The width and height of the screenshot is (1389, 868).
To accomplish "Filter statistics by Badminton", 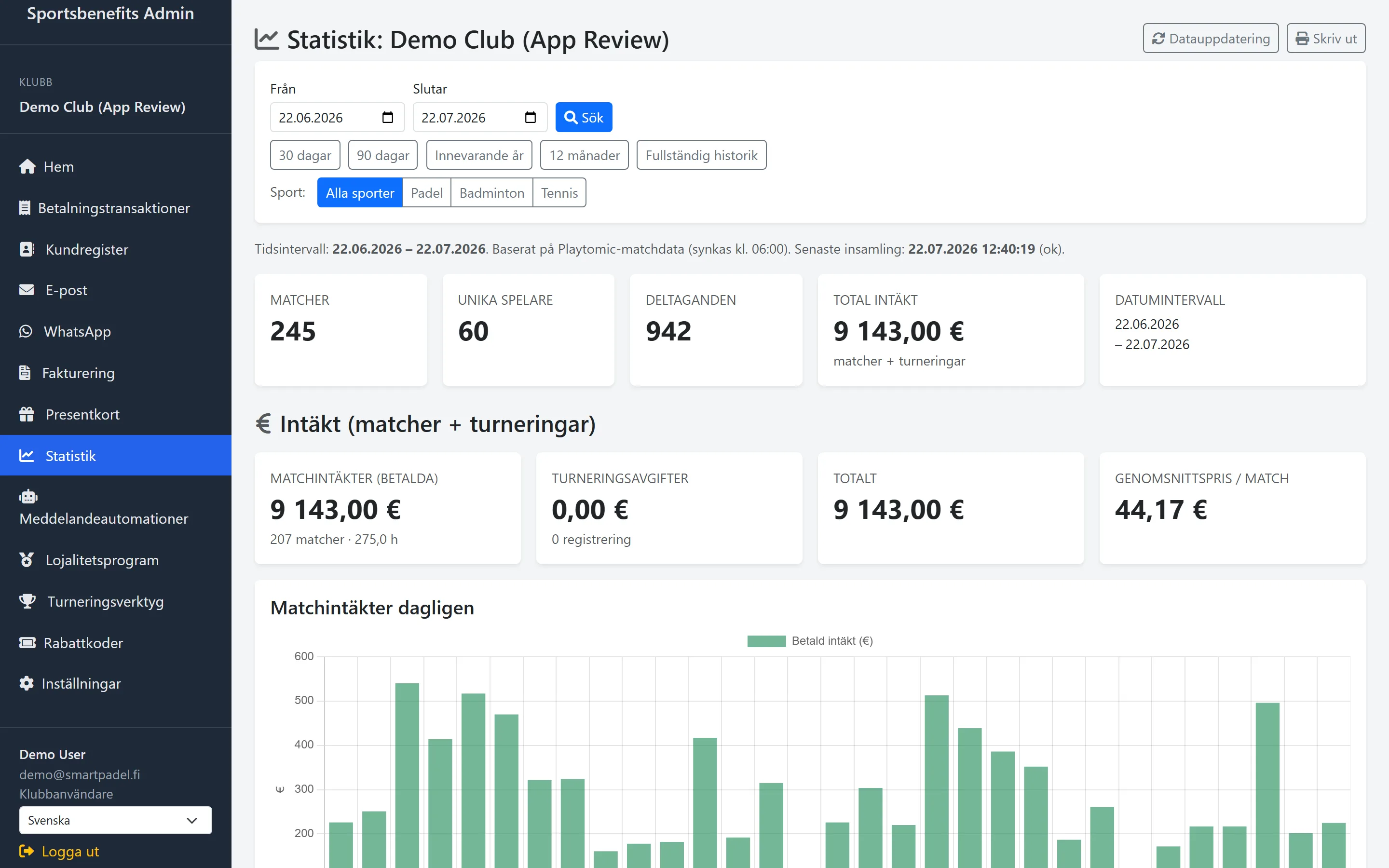I will (492, 192).
